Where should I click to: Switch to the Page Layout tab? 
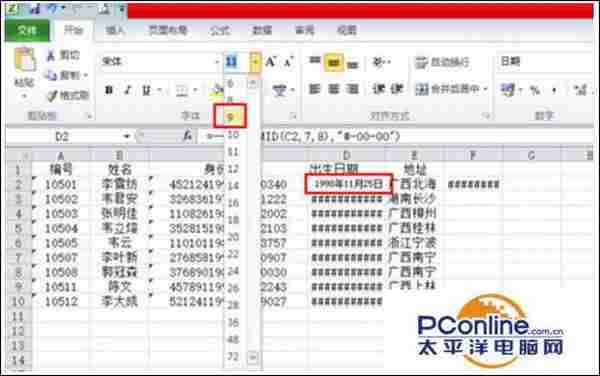click(x=168, y=30)
